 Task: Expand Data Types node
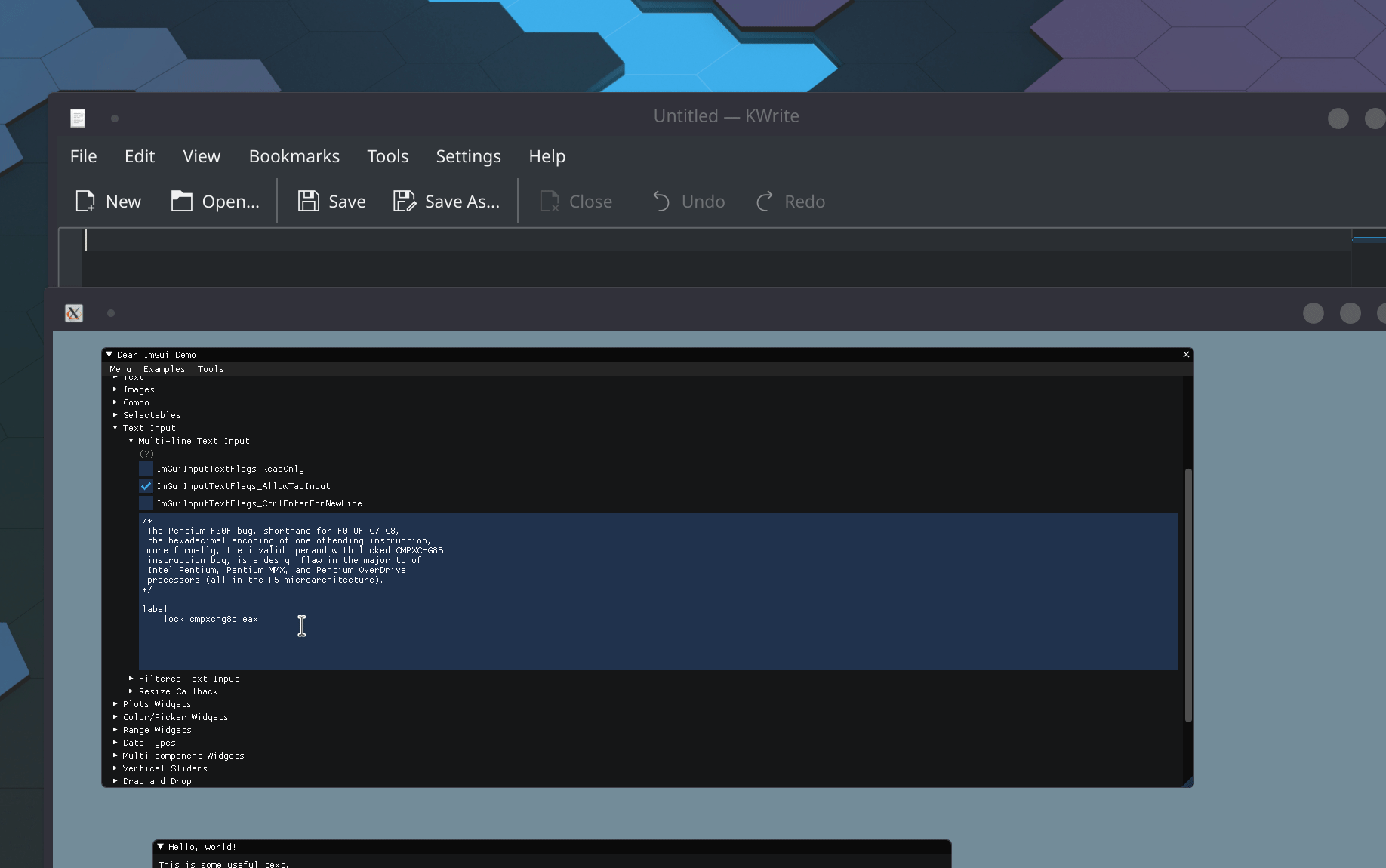[x=115, y=743]
